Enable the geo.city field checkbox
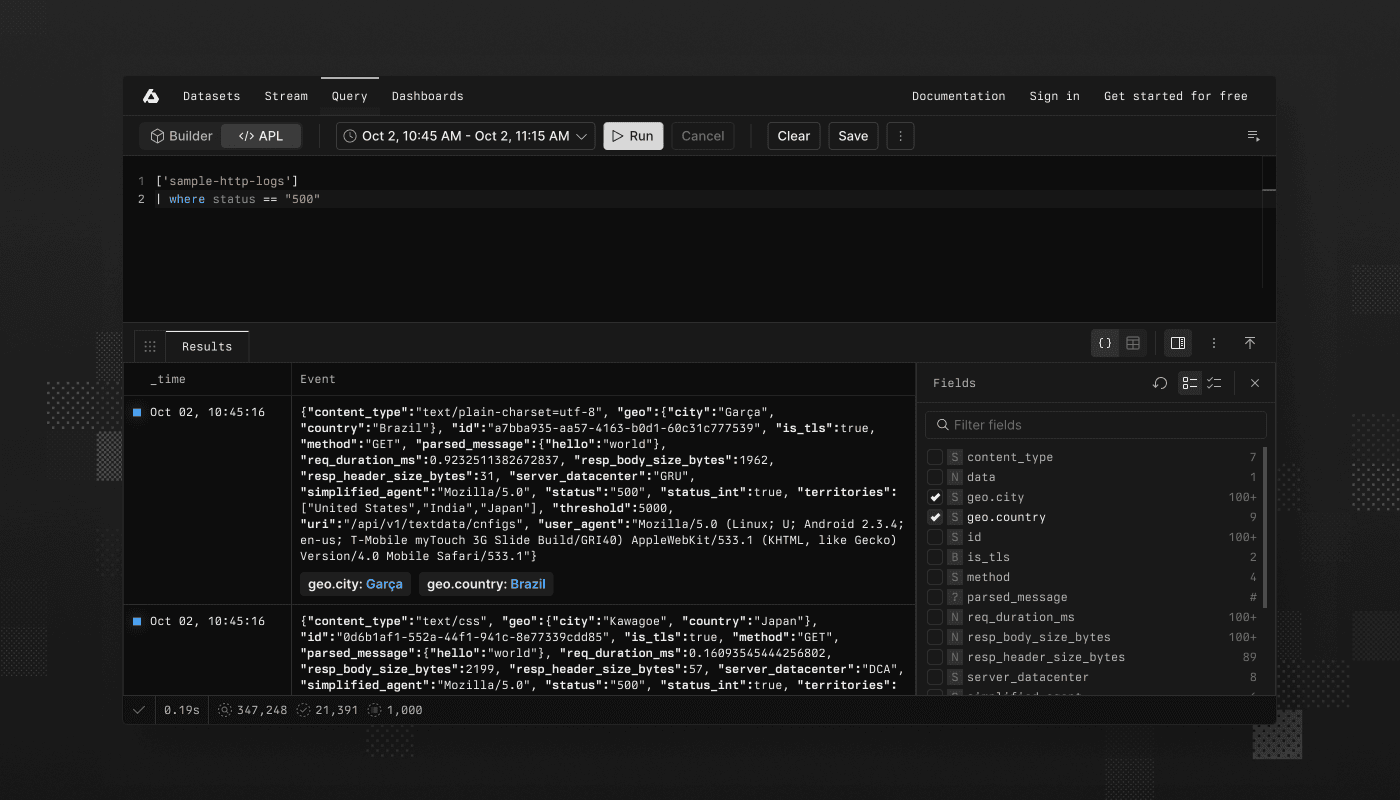 [935, 497]
